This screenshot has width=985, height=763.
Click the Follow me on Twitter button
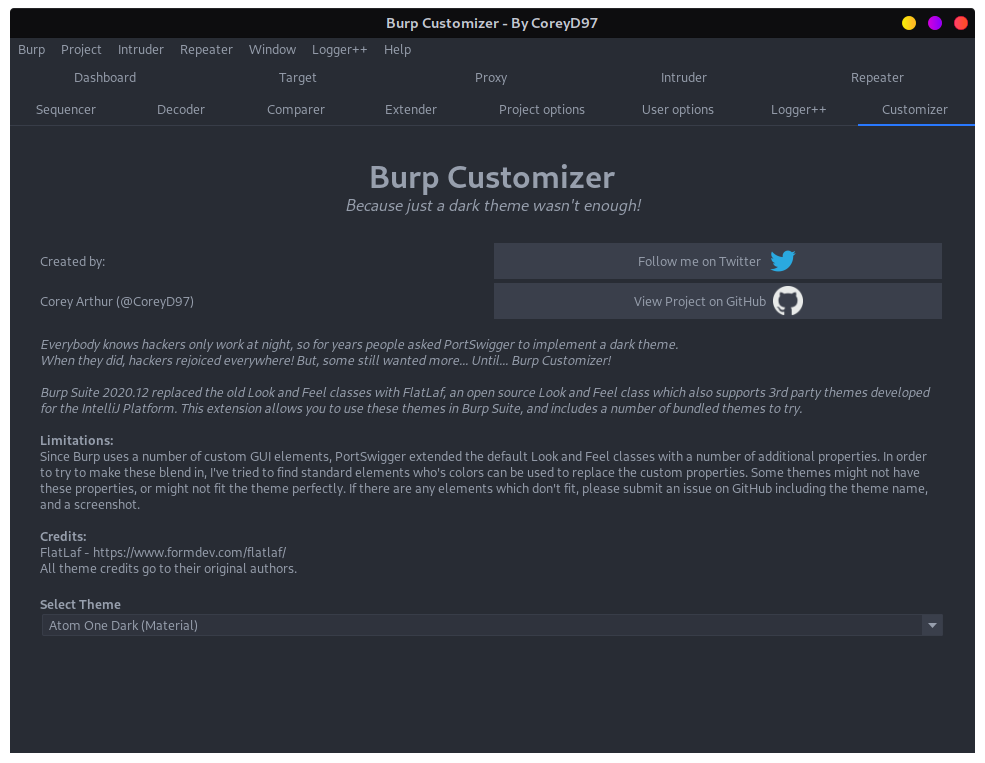point(717,261)
